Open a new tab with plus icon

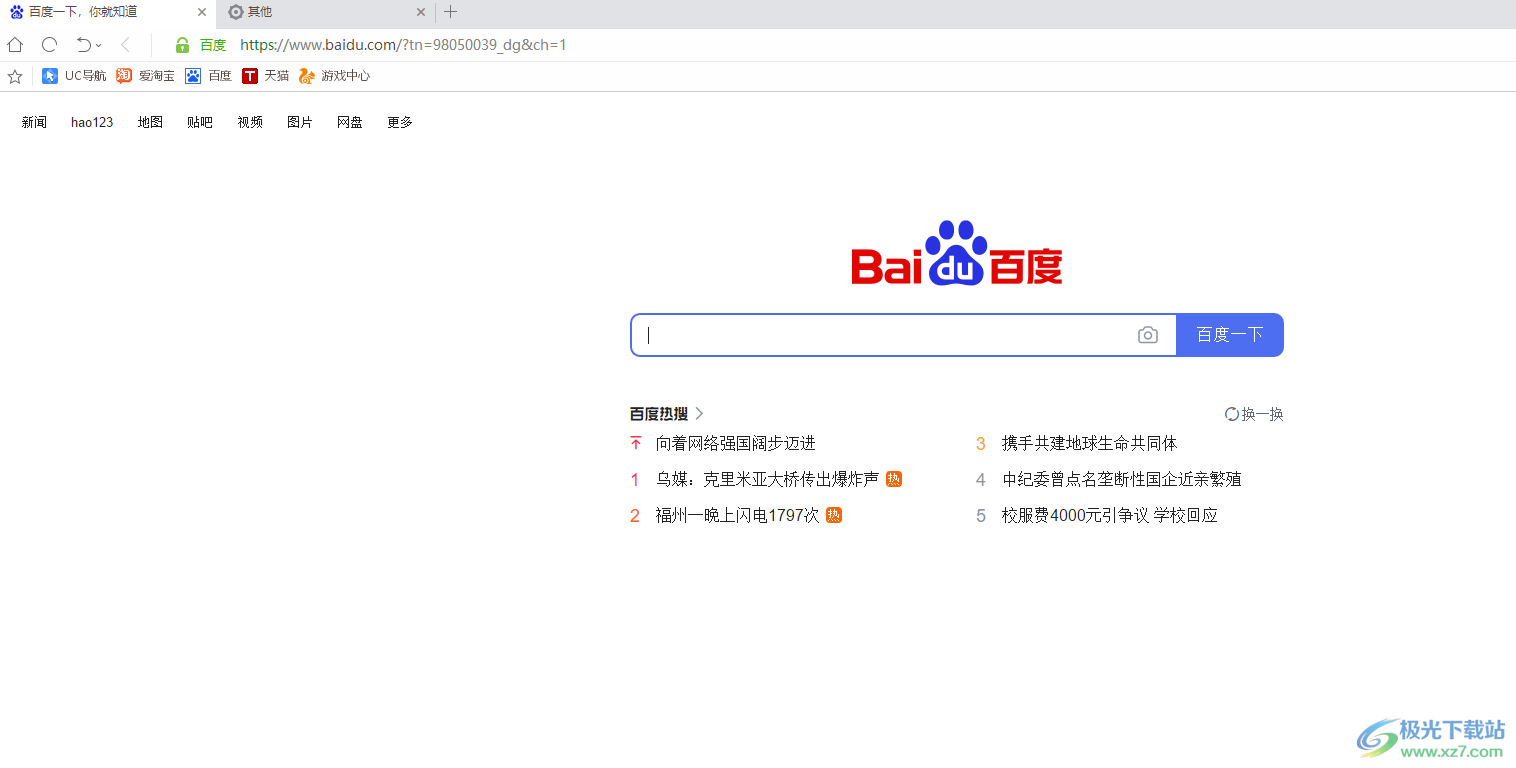(451, 12)
